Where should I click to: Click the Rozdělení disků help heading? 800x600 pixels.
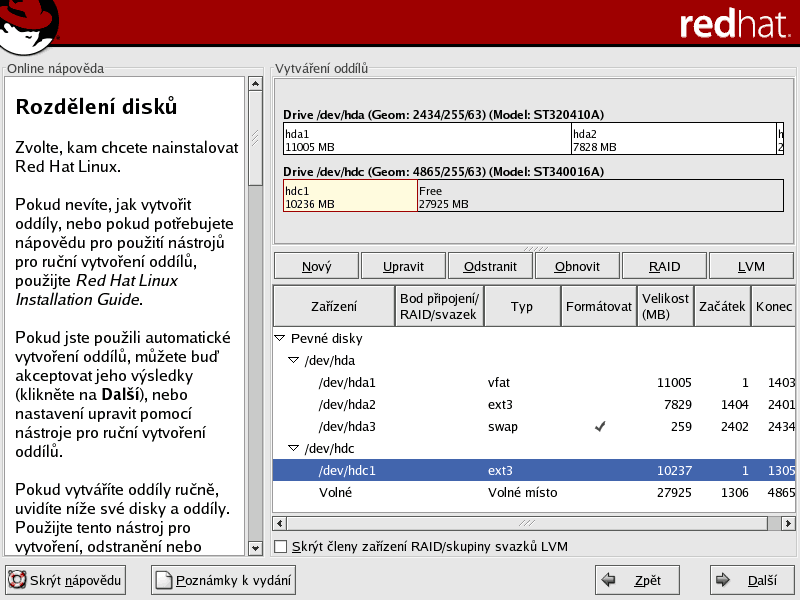coord(96,107)
